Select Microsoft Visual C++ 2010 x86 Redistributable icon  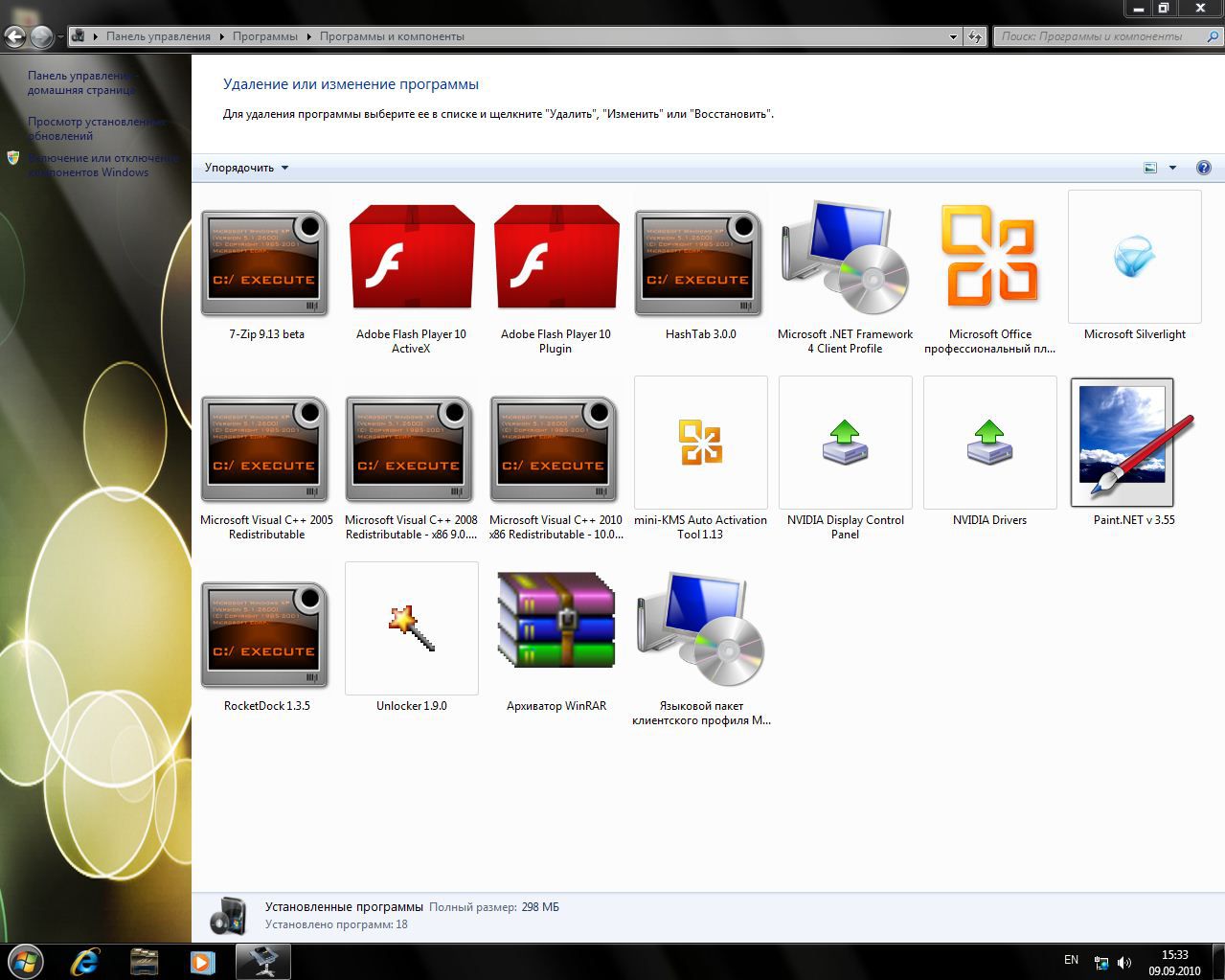[556, 449]
